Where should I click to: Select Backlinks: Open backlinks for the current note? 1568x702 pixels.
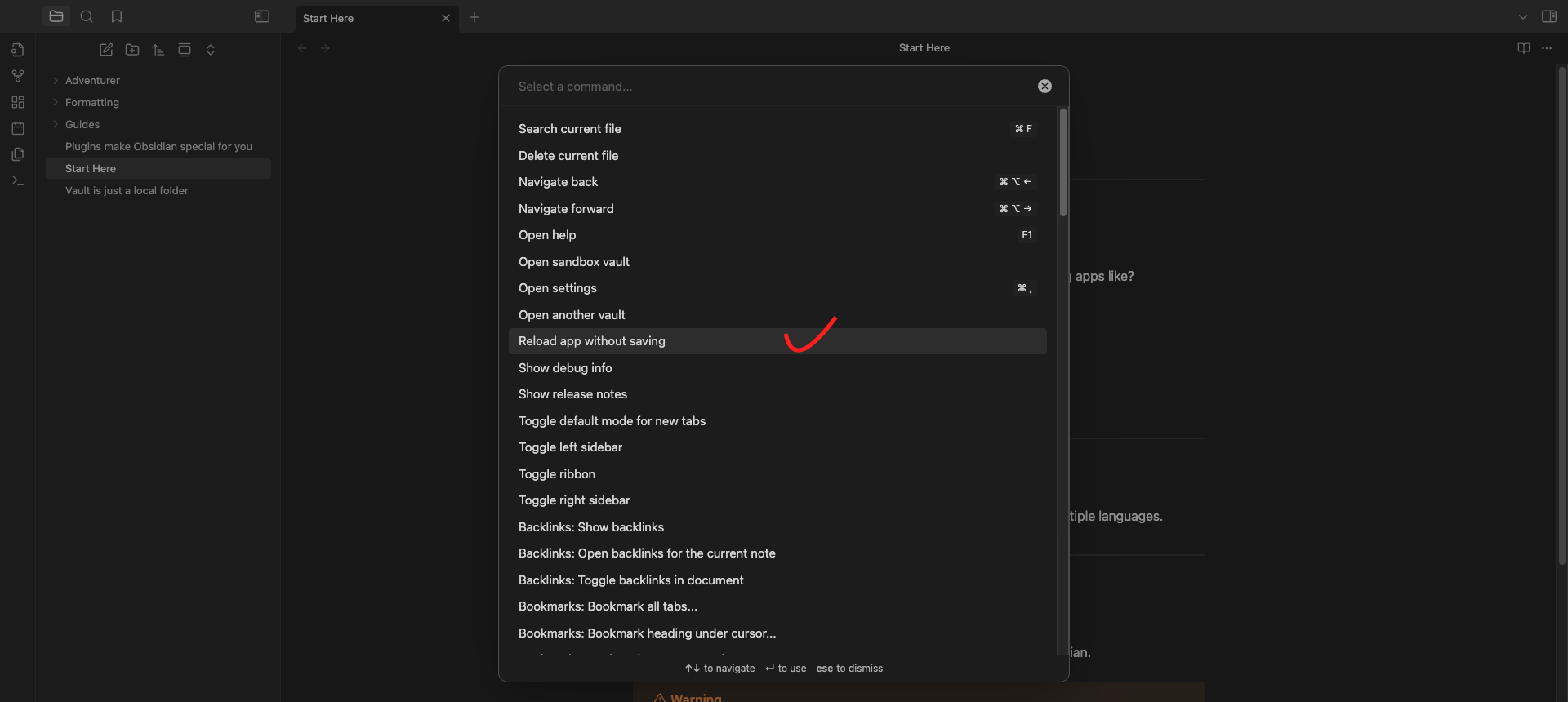(x=777, y=553)
